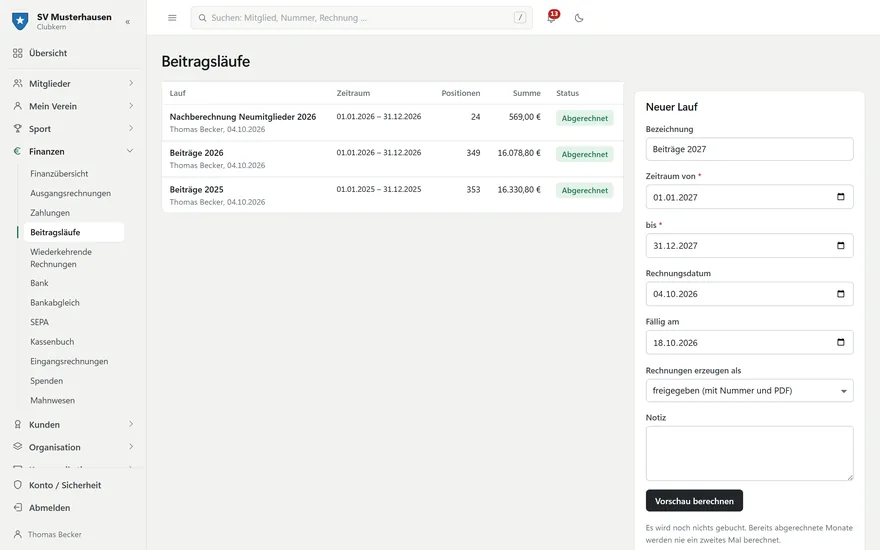
Task: Expand the Mitglieder menu chevron
Action: (131, 83)
